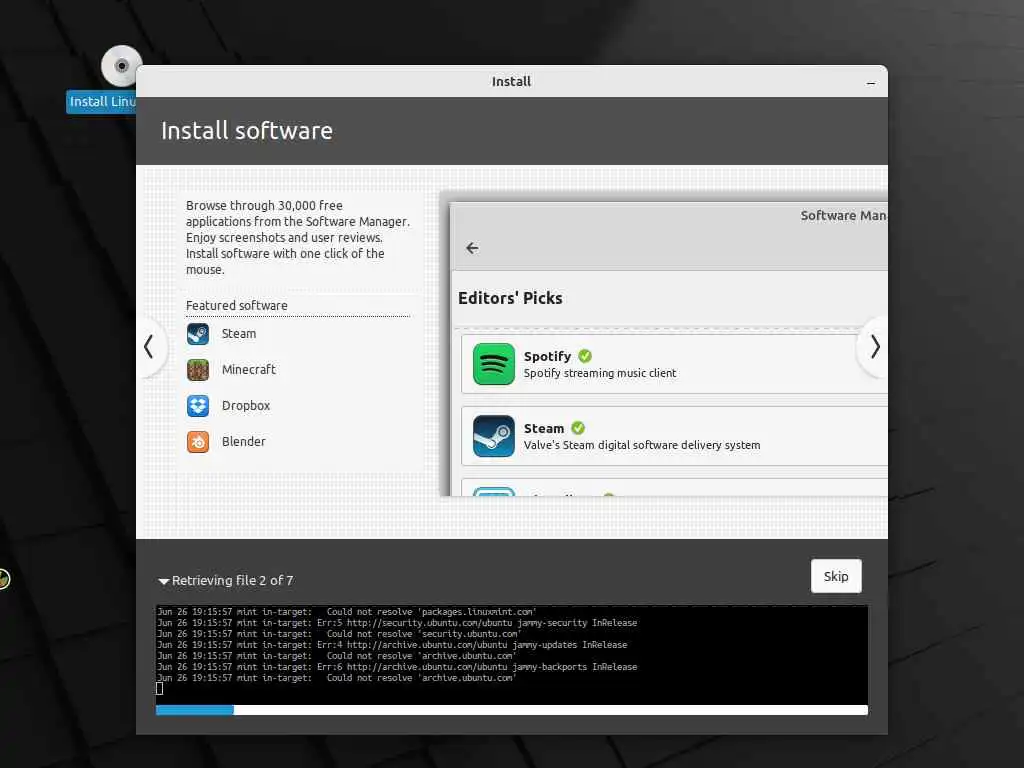Click Spotify streaming music client description
Screen dimensions: 1024x768
click(x=600, y=373)
